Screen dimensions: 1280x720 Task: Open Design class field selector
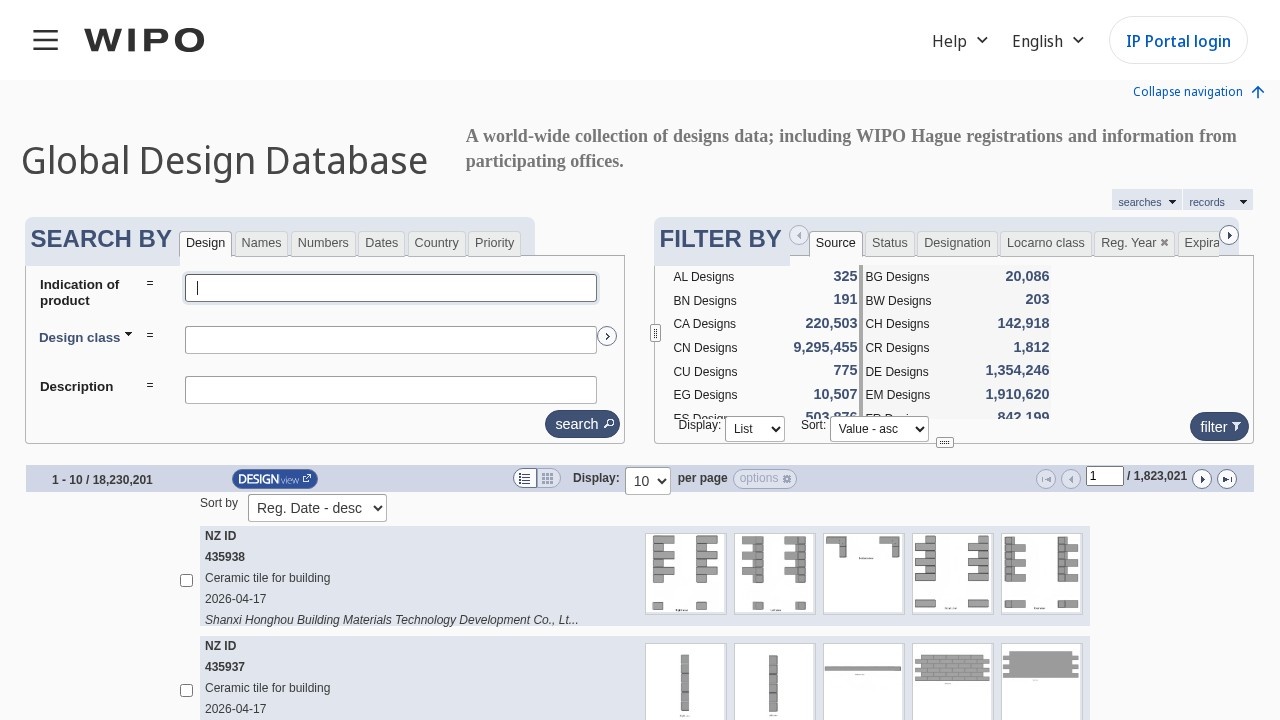click(x=86, y=337)
